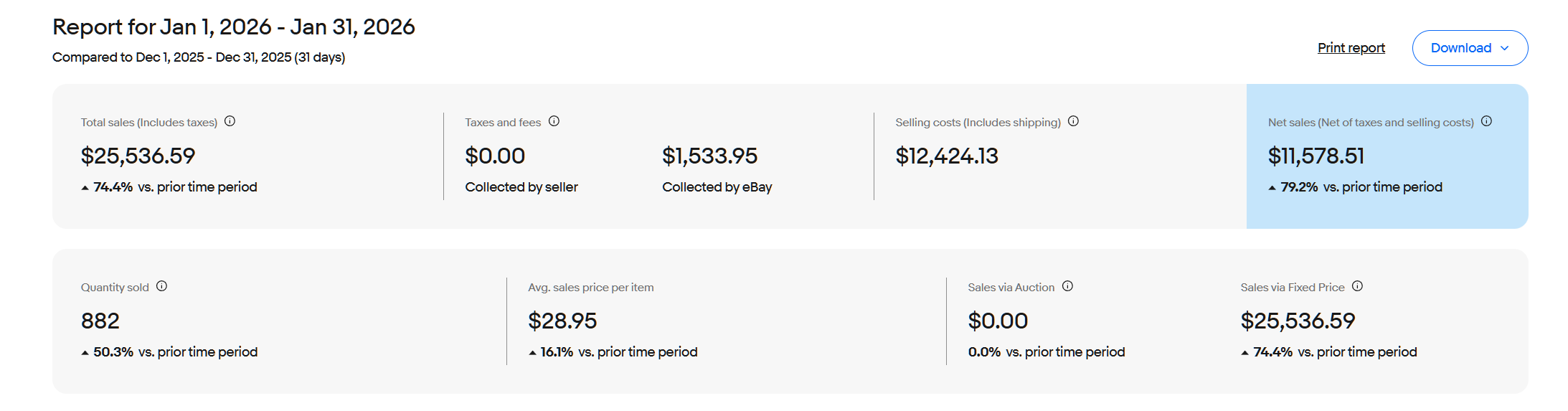Click the Sales via Auction info icon
Screen dimensions: 1568x411
(x=1067, y=286)
